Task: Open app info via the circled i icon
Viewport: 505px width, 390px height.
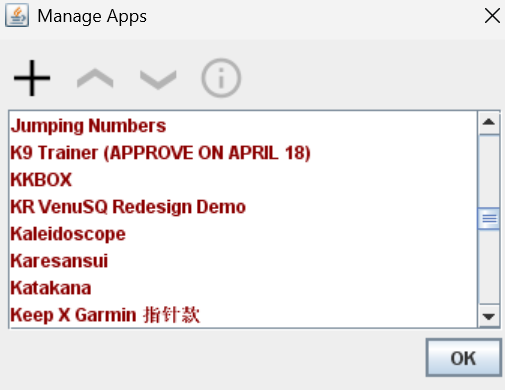Action: 221,78
